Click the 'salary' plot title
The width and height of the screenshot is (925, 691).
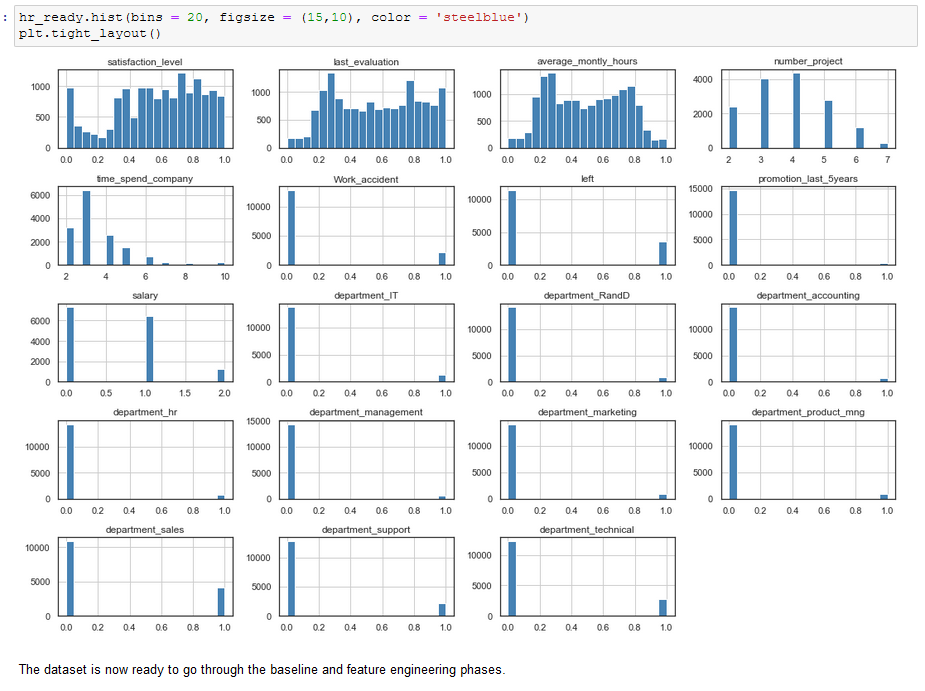(x=145, y=296)
